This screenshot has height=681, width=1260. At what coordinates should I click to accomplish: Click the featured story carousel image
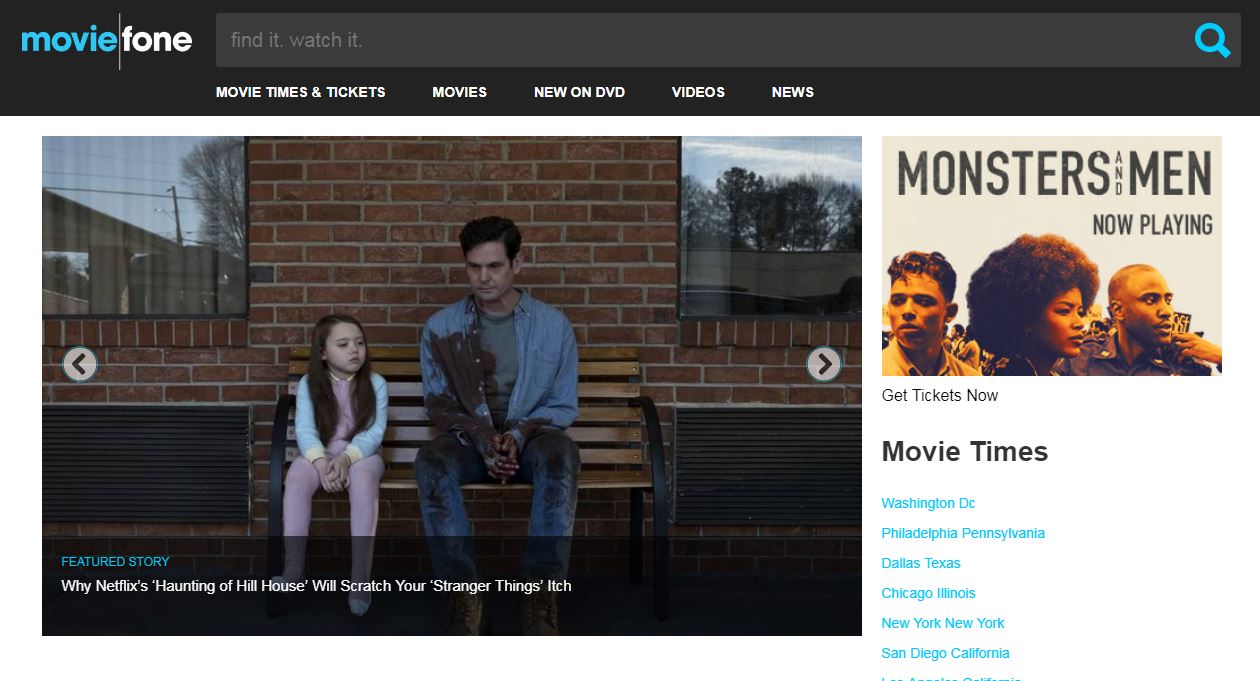[452, 386]
